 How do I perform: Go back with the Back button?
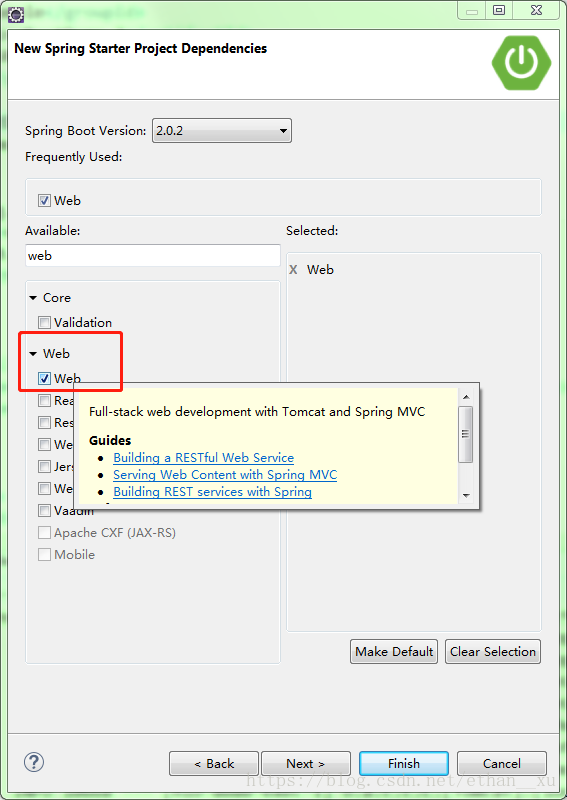pyautogui.click(x=214, y=763)
